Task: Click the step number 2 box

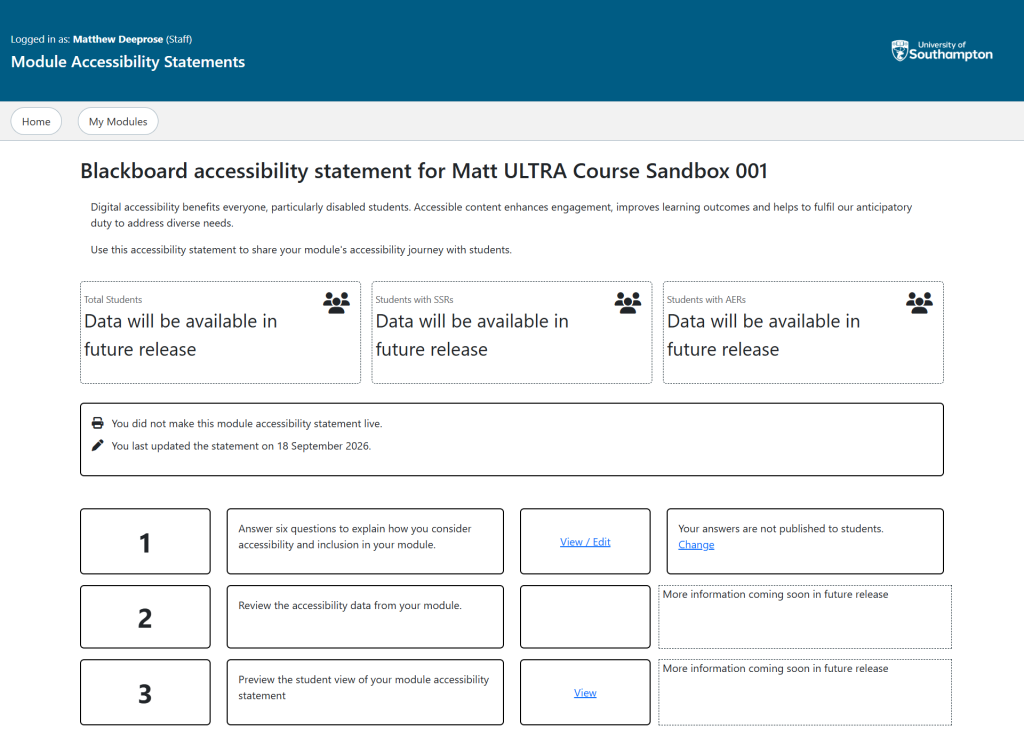Action: pyautogui.click(x=145, y=617)
